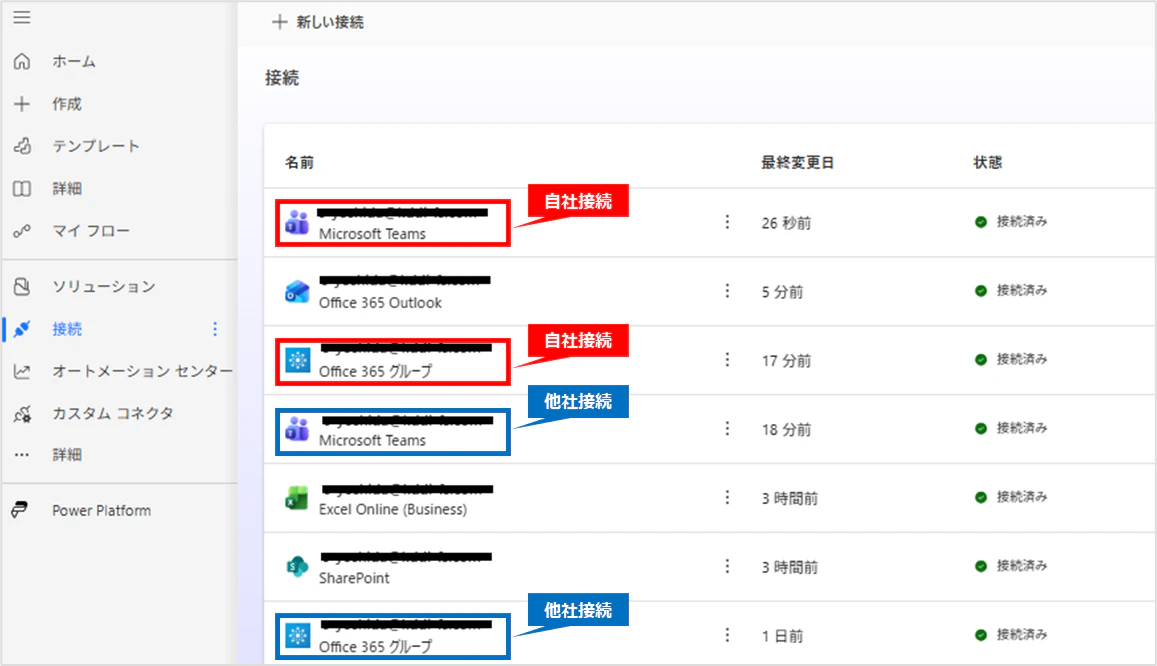Click the 接続 page heading

(x=282, y=78)
